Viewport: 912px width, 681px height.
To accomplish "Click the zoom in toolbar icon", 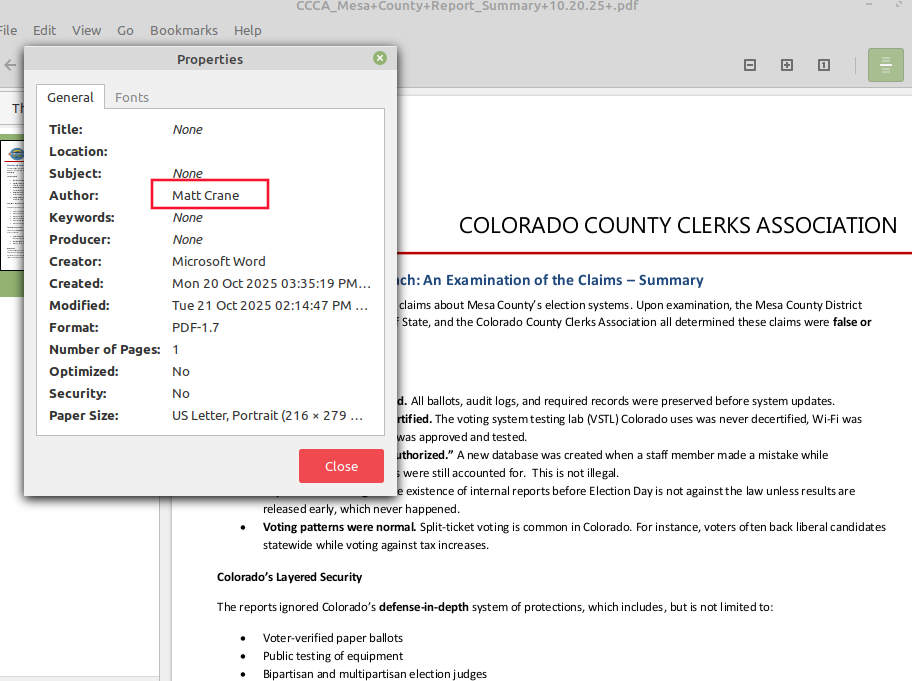I will pyautogui.click(x=787, y=65).
